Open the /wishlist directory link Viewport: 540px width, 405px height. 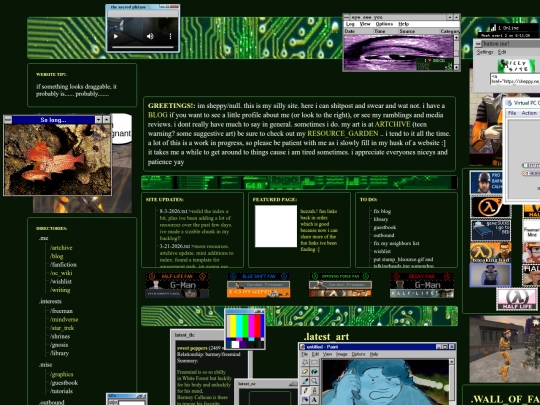point(61,281)
